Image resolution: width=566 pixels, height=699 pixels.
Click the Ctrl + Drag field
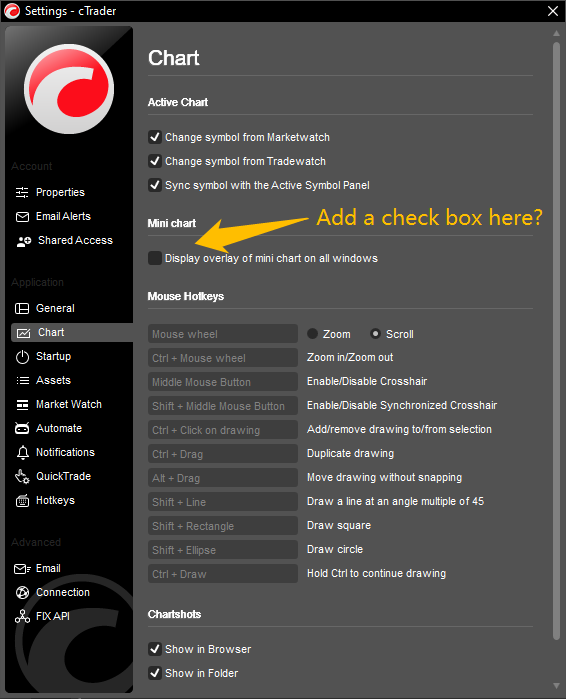coord(223,454)
